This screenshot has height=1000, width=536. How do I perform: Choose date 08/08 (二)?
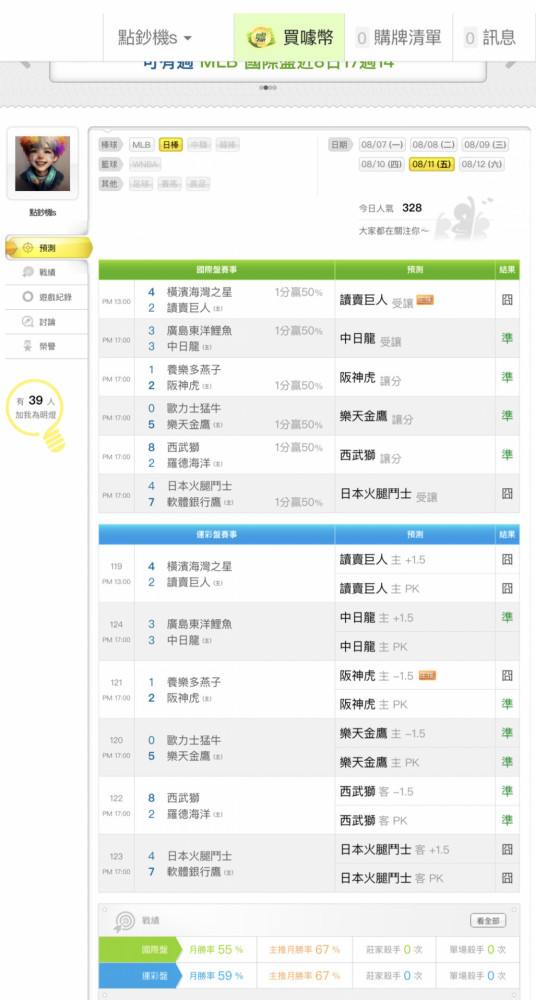[433, 145]
